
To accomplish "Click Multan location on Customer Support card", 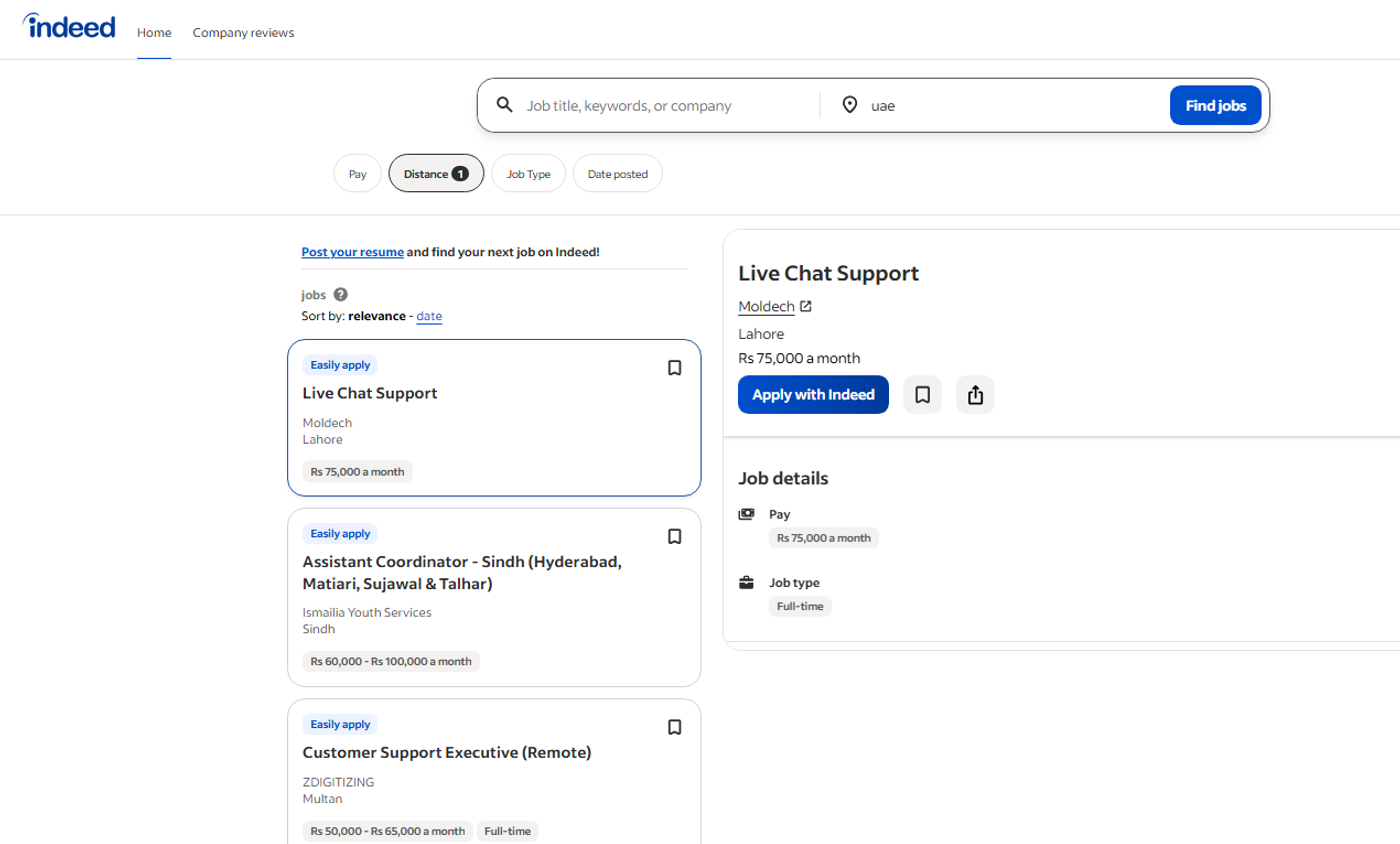I will pyautogui.click(x=322, y=799).
